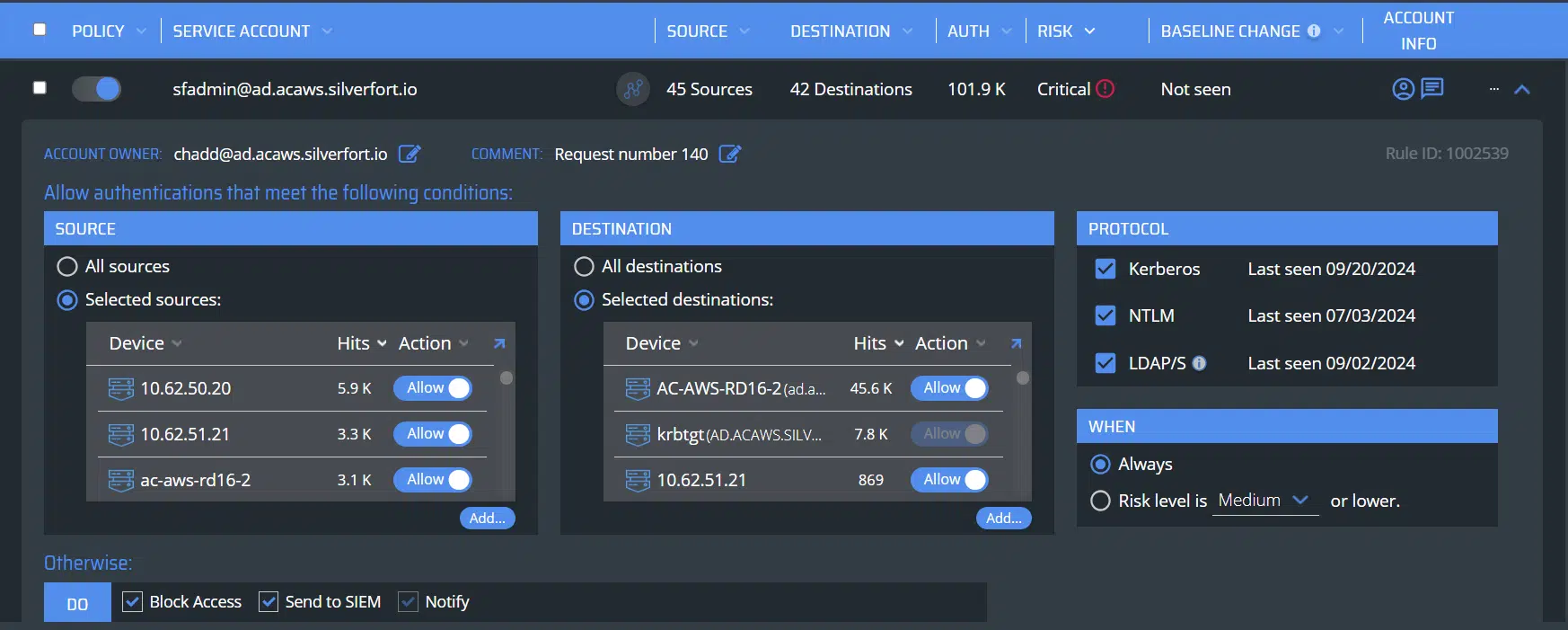Click the DESTINATION column header
This screenshot has height=630, width=1568.
pyautogui.click(x=840, y=31)
